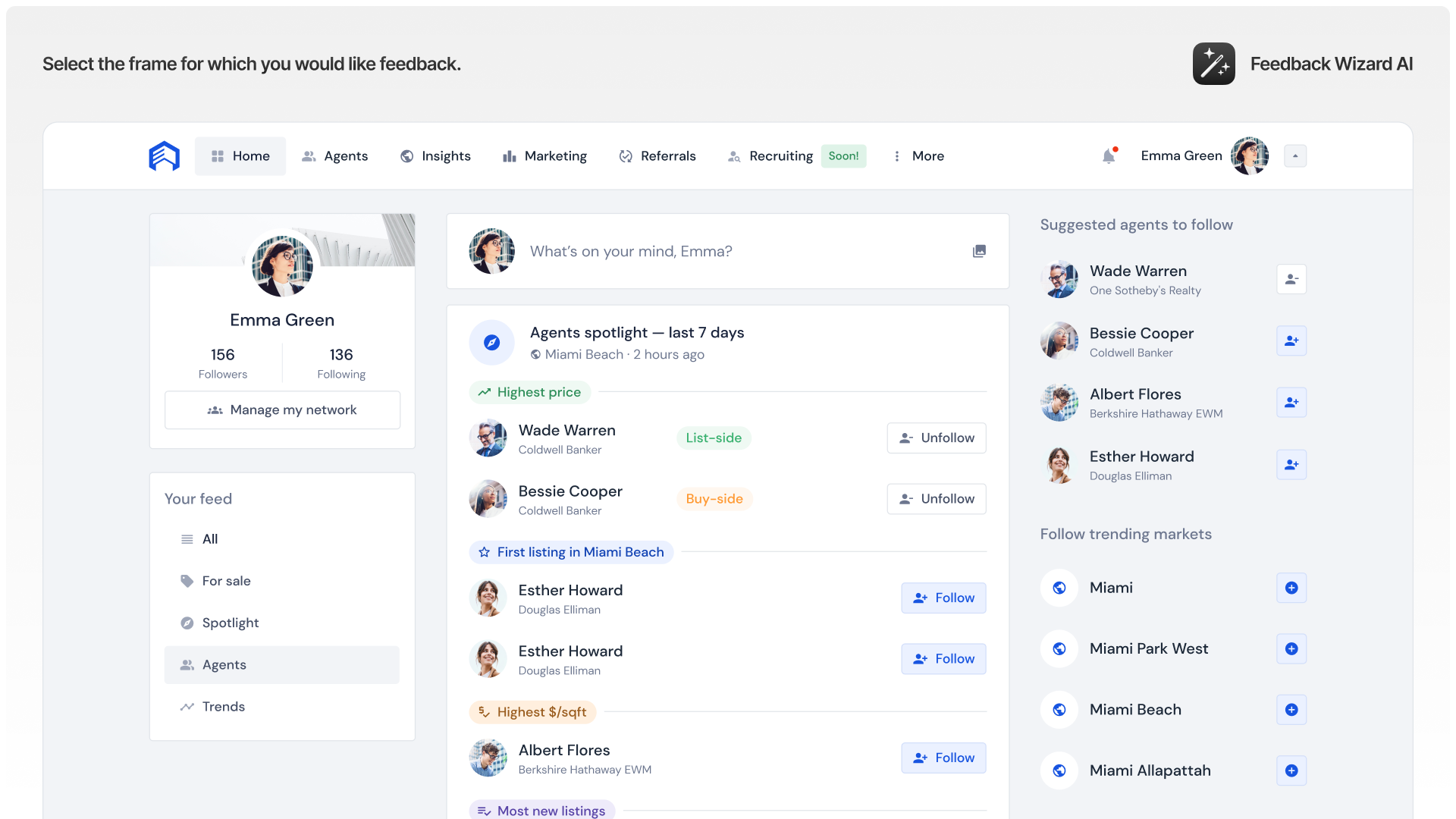Click the remove-person icon beside suggested Wade Warren
The height and width of the screenshot is (819, 1456).
1291,279
